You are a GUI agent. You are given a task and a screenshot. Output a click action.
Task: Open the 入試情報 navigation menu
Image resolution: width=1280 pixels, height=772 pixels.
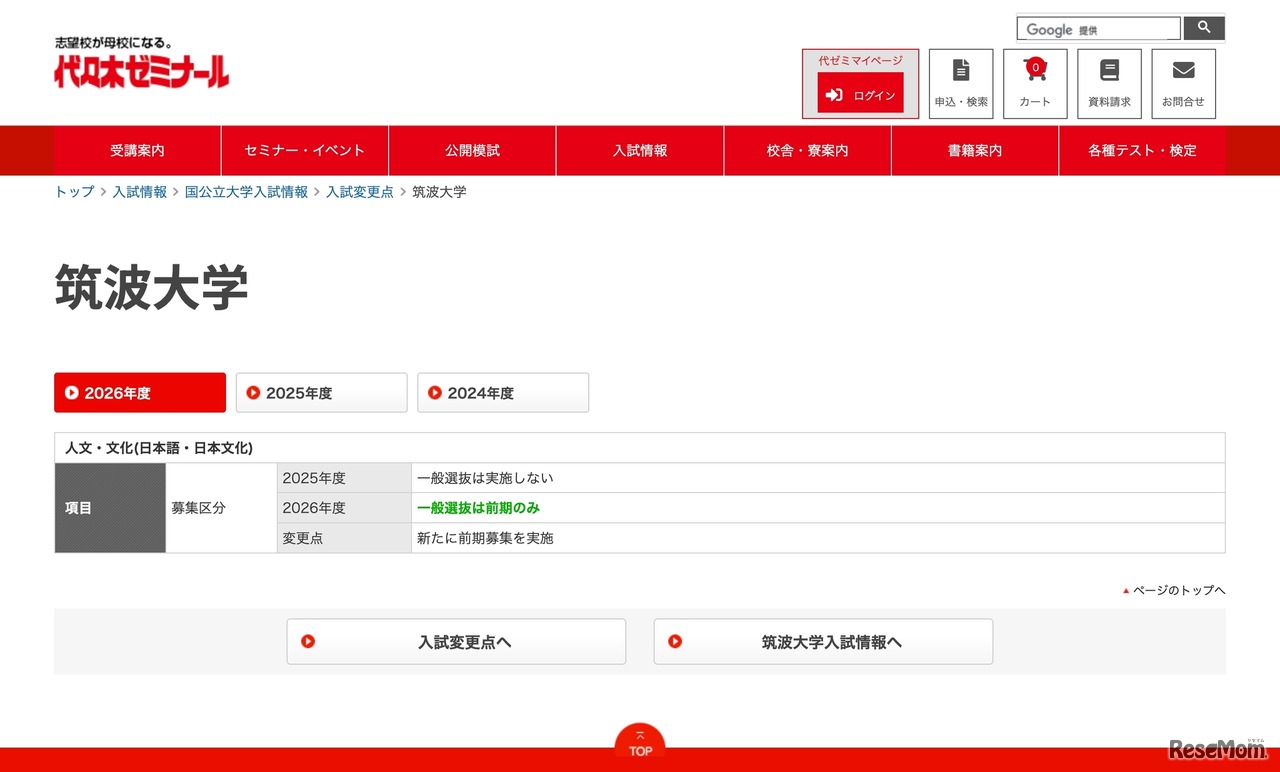[640, 151]
